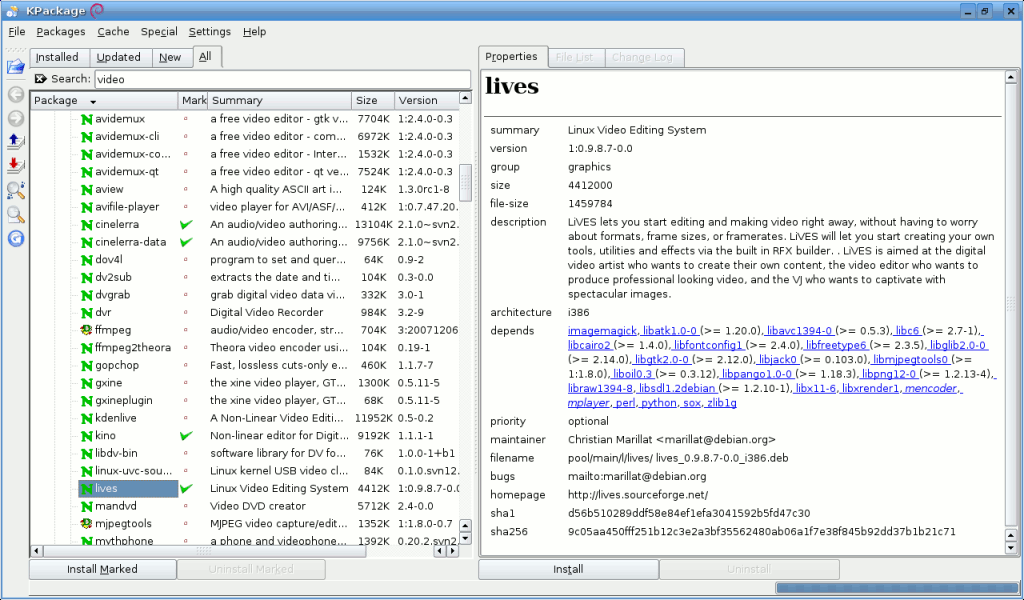
Task: Click the package list vertical scrollbar thumb
Action: point(465,182)
